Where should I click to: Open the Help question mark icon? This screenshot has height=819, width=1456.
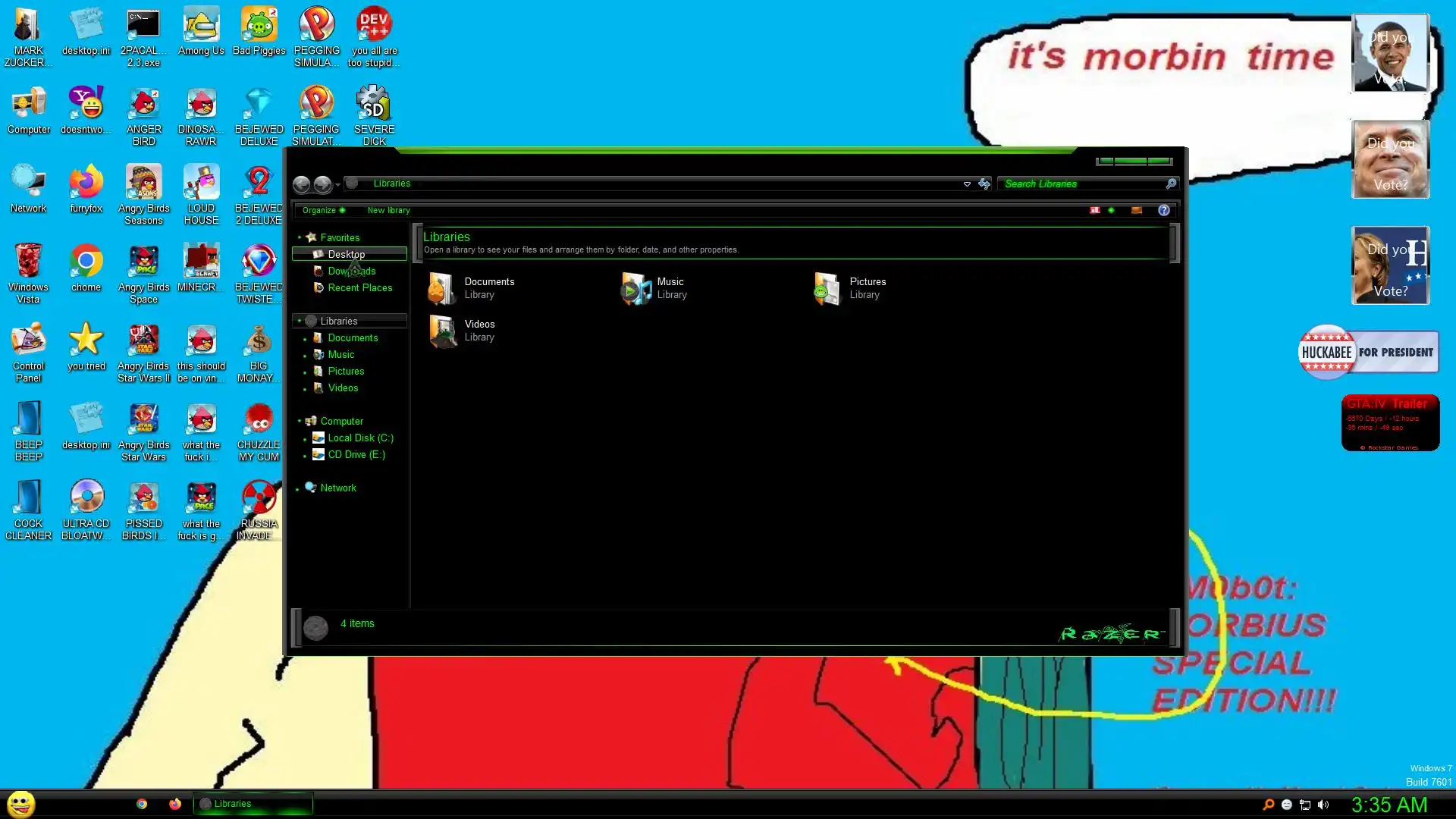(x=1163, y=210)
